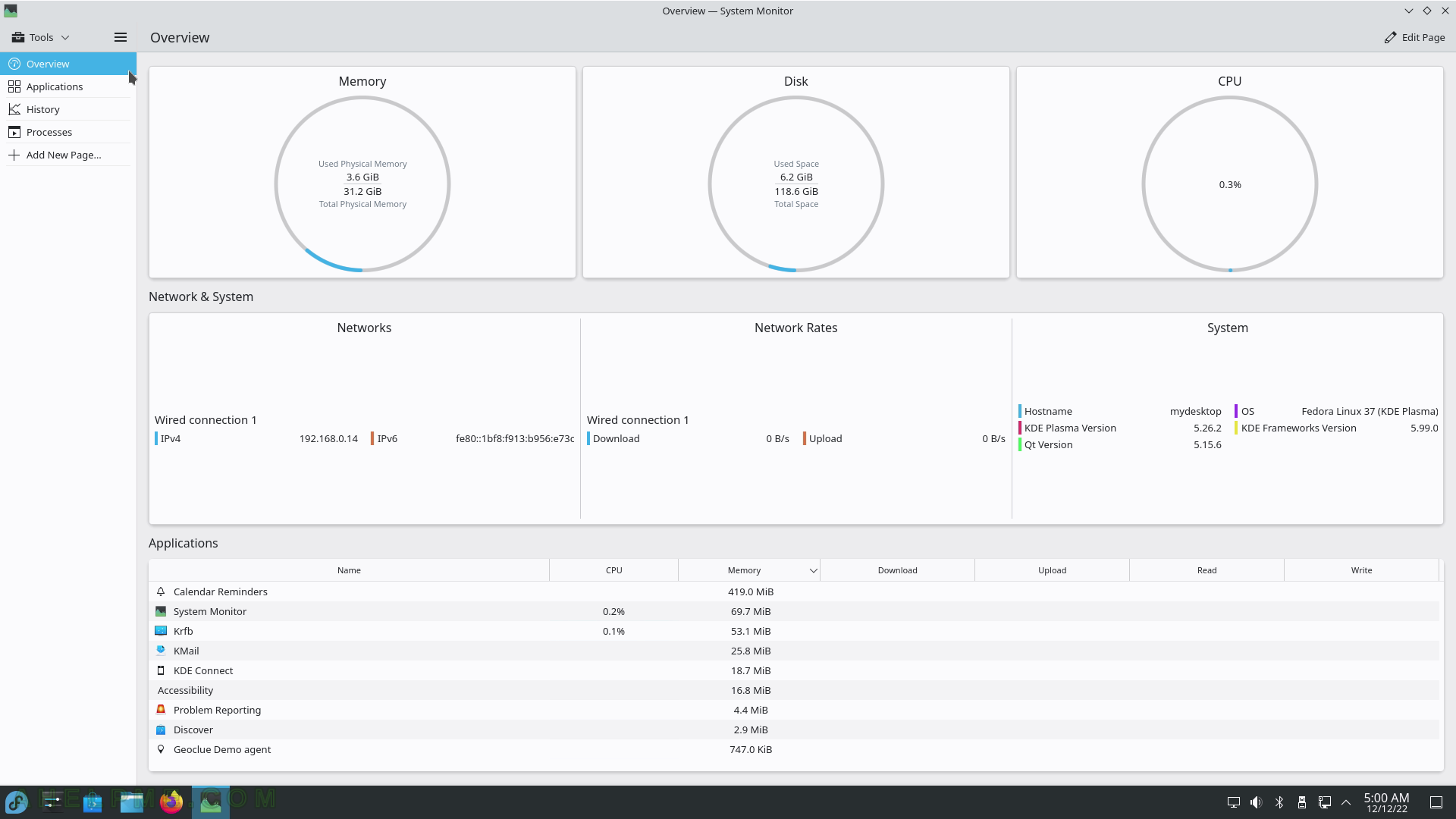Click the CPU usage pie chart
The height and width of the screenshot is (819, 1456).
click(1230, 184)
